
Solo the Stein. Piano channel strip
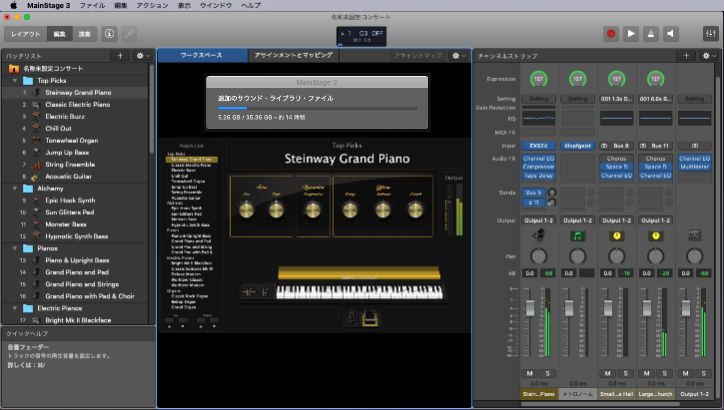pyautogui.click(x=548, y=373)
